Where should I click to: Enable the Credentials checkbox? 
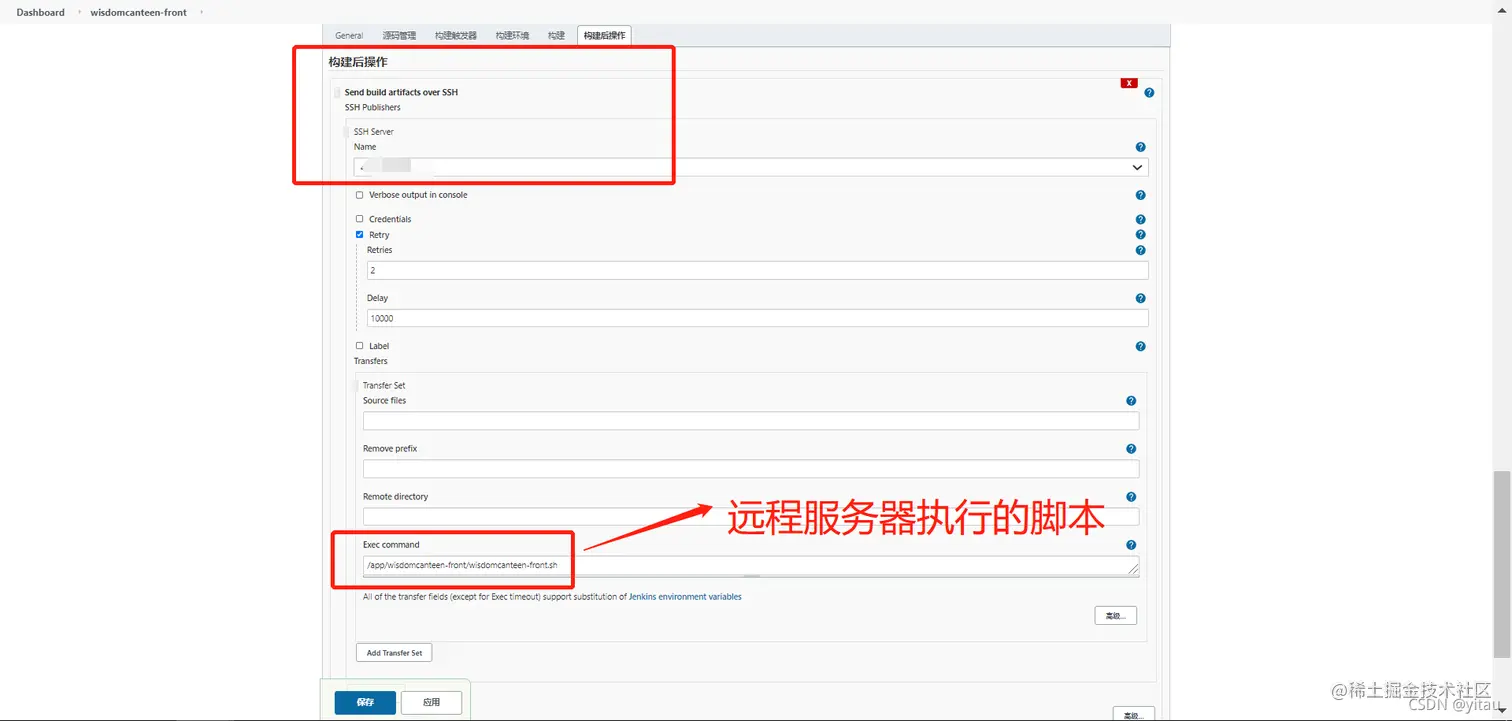coord(360,219)
